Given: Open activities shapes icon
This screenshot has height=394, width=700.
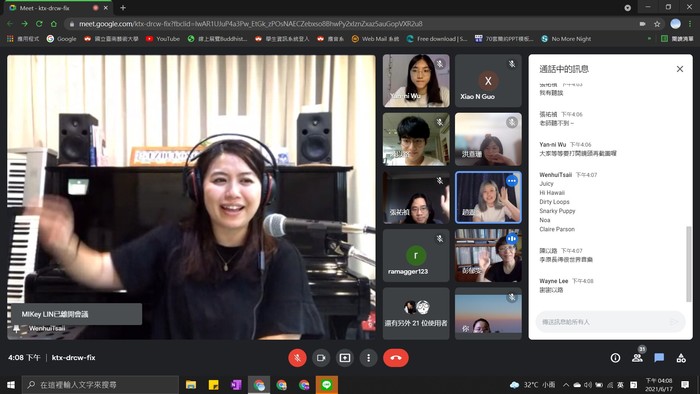Looking at the screenshot, I should pos(681,358).
